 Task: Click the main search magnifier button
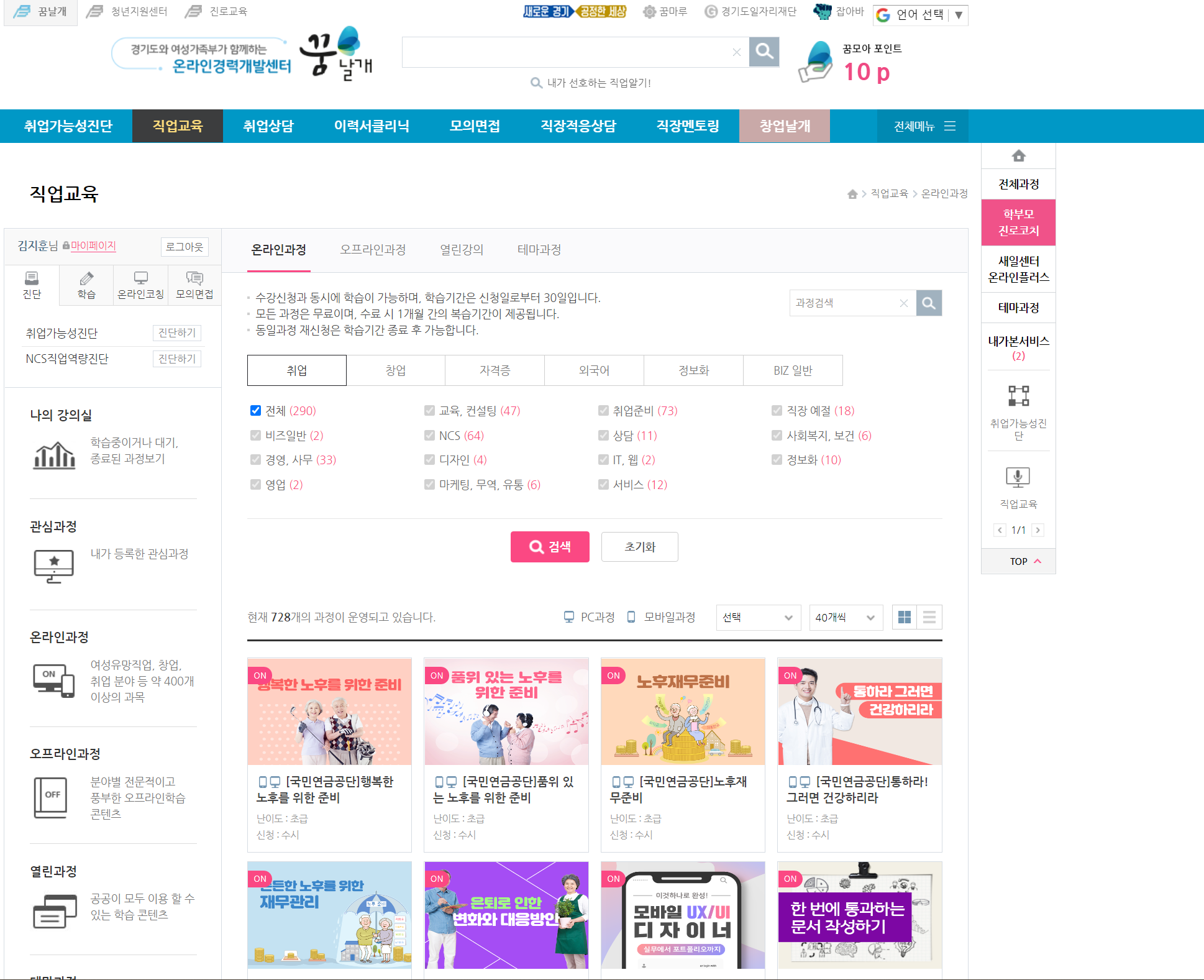tap(764, 52)
